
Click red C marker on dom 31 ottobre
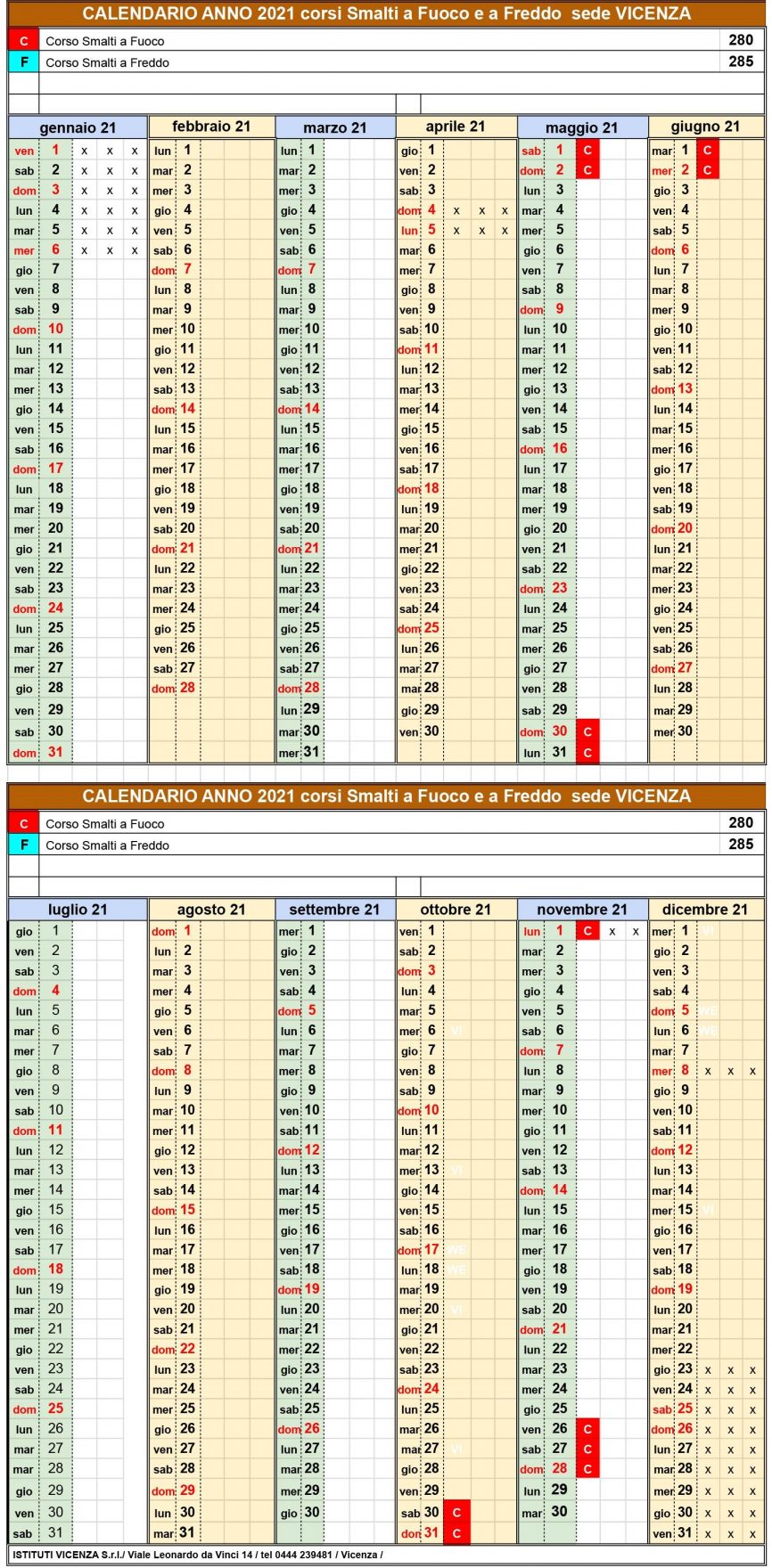[456, 1533]
